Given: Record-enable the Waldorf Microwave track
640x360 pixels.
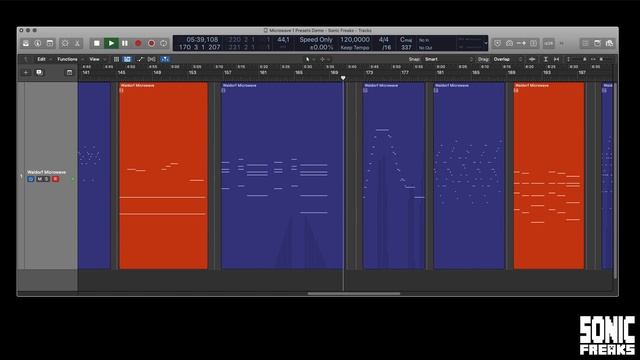Looking at the screenshot, I should [56, 179].
